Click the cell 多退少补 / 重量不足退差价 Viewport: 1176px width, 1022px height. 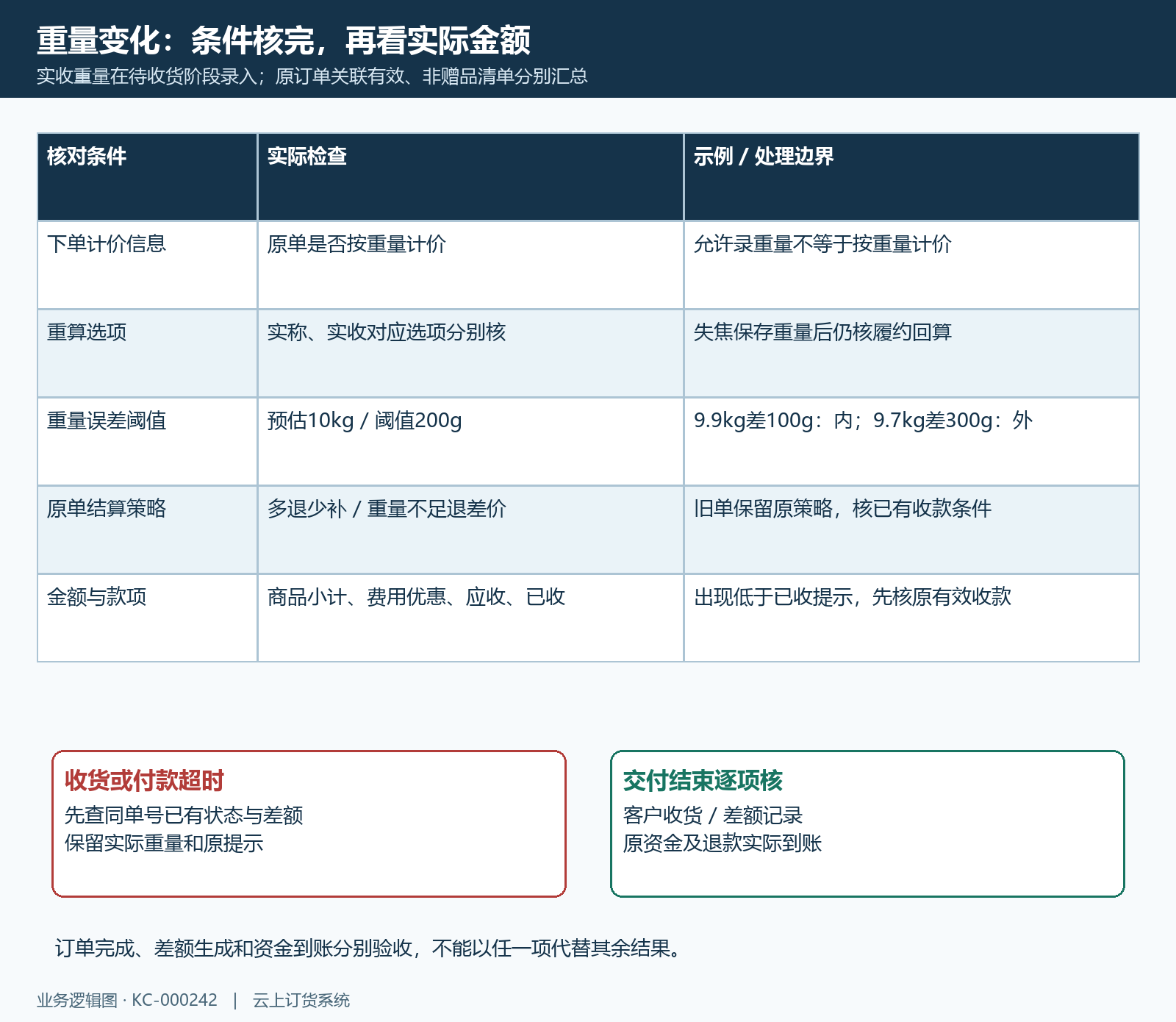click(x=470, y=529)
